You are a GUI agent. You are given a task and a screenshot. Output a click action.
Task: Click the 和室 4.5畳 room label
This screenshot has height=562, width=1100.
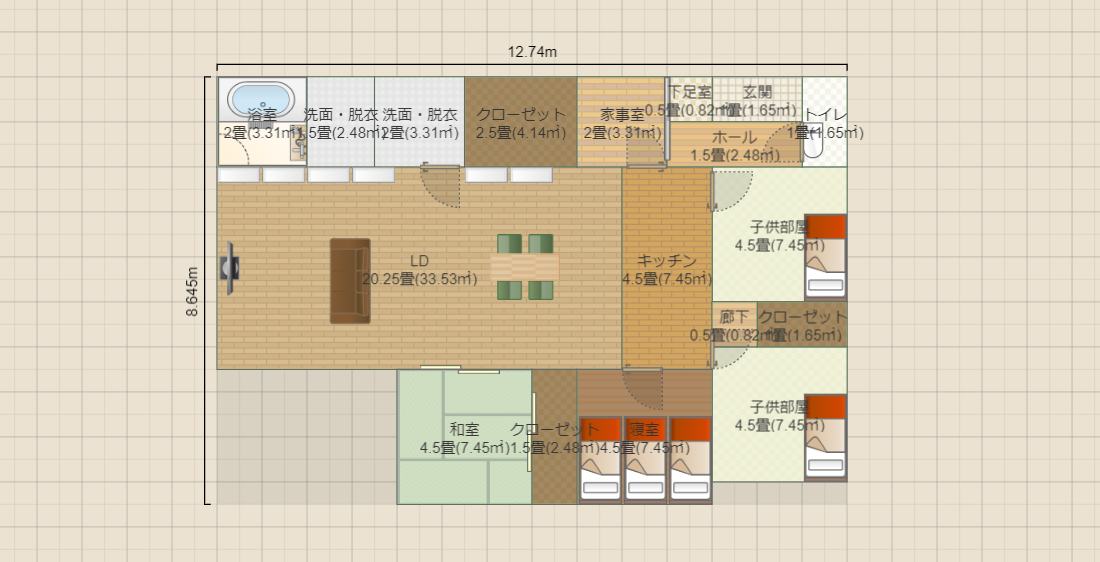464,438
